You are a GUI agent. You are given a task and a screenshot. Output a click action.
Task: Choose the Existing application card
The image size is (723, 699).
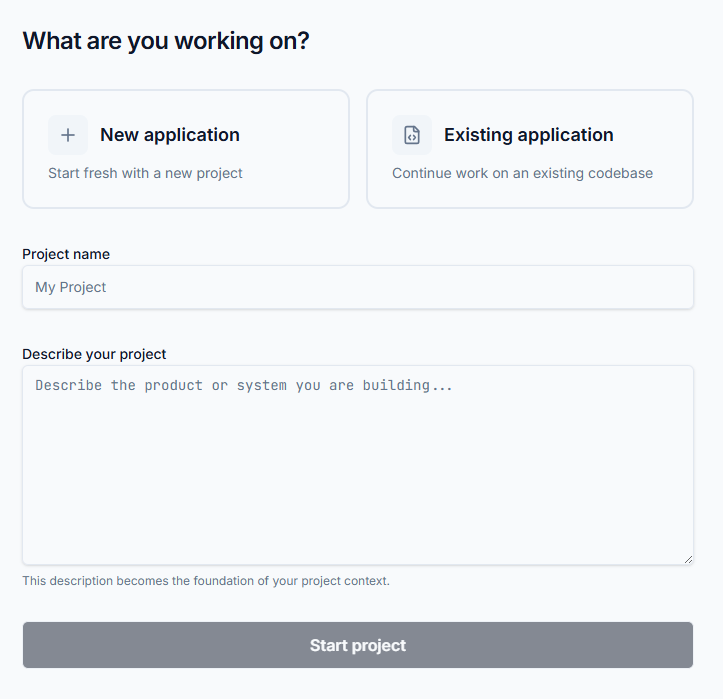click(x=530, y=149)
